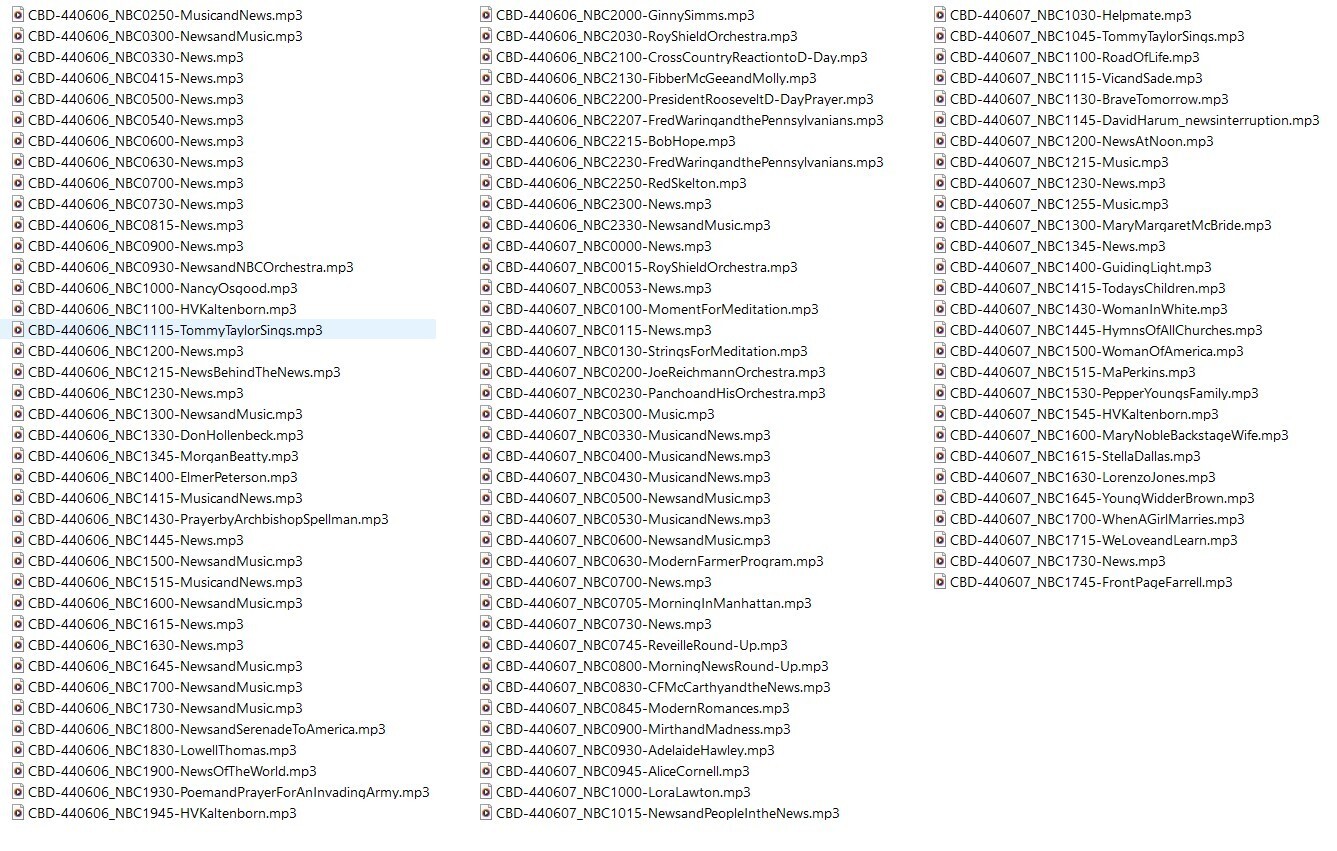The height and width of the screenshot is (851, 1337).
Task: Click file name CBD-440607_NBC0230-PanchoandHisOrchestra.mp3
Action: (661, 393)
